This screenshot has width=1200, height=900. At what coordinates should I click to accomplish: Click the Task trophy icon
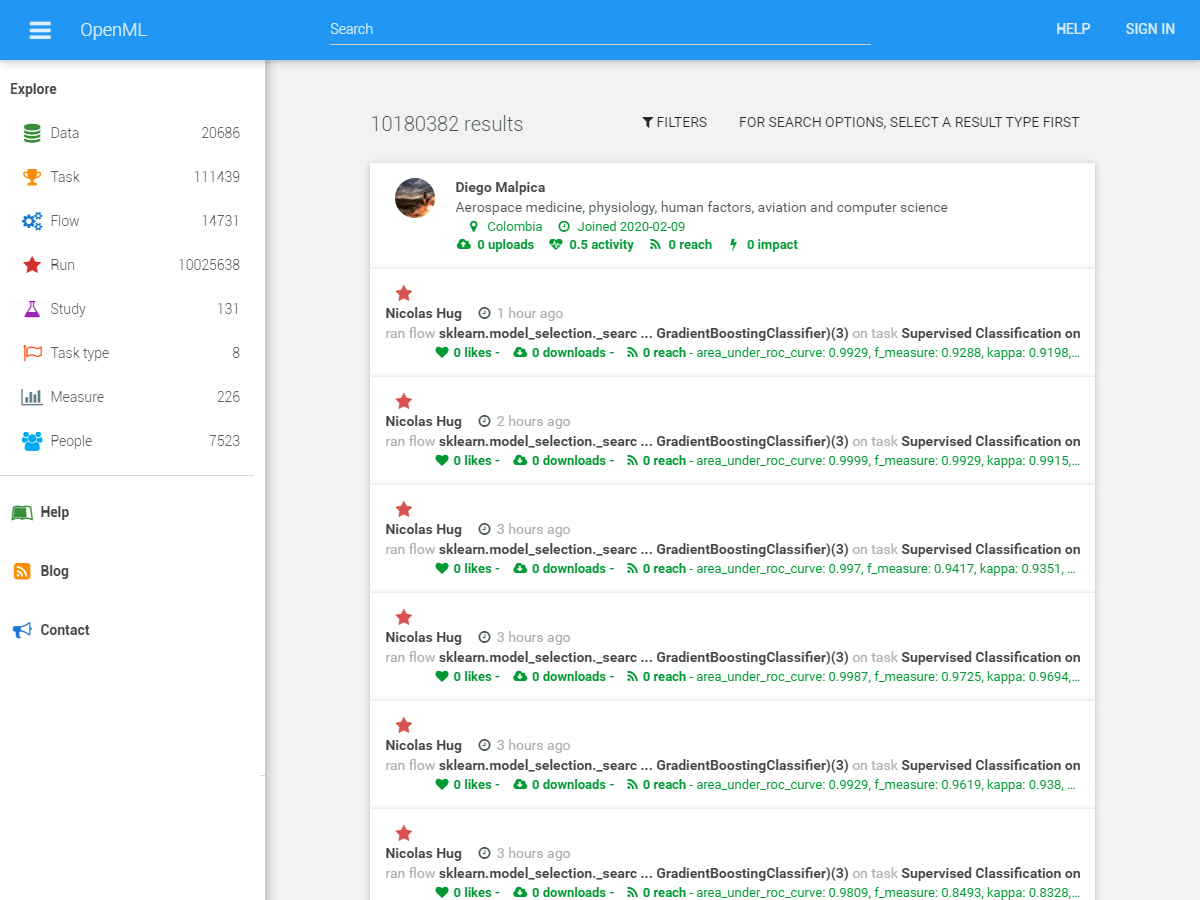(x=32, y=177)
